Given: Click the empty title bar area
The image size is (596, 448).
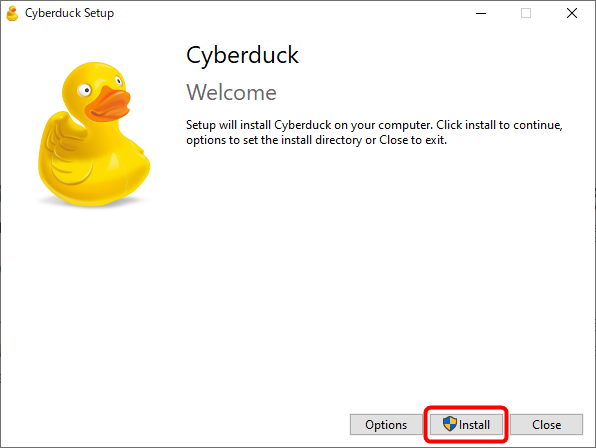Looking at the screenshot, I should tap(285, 13).
